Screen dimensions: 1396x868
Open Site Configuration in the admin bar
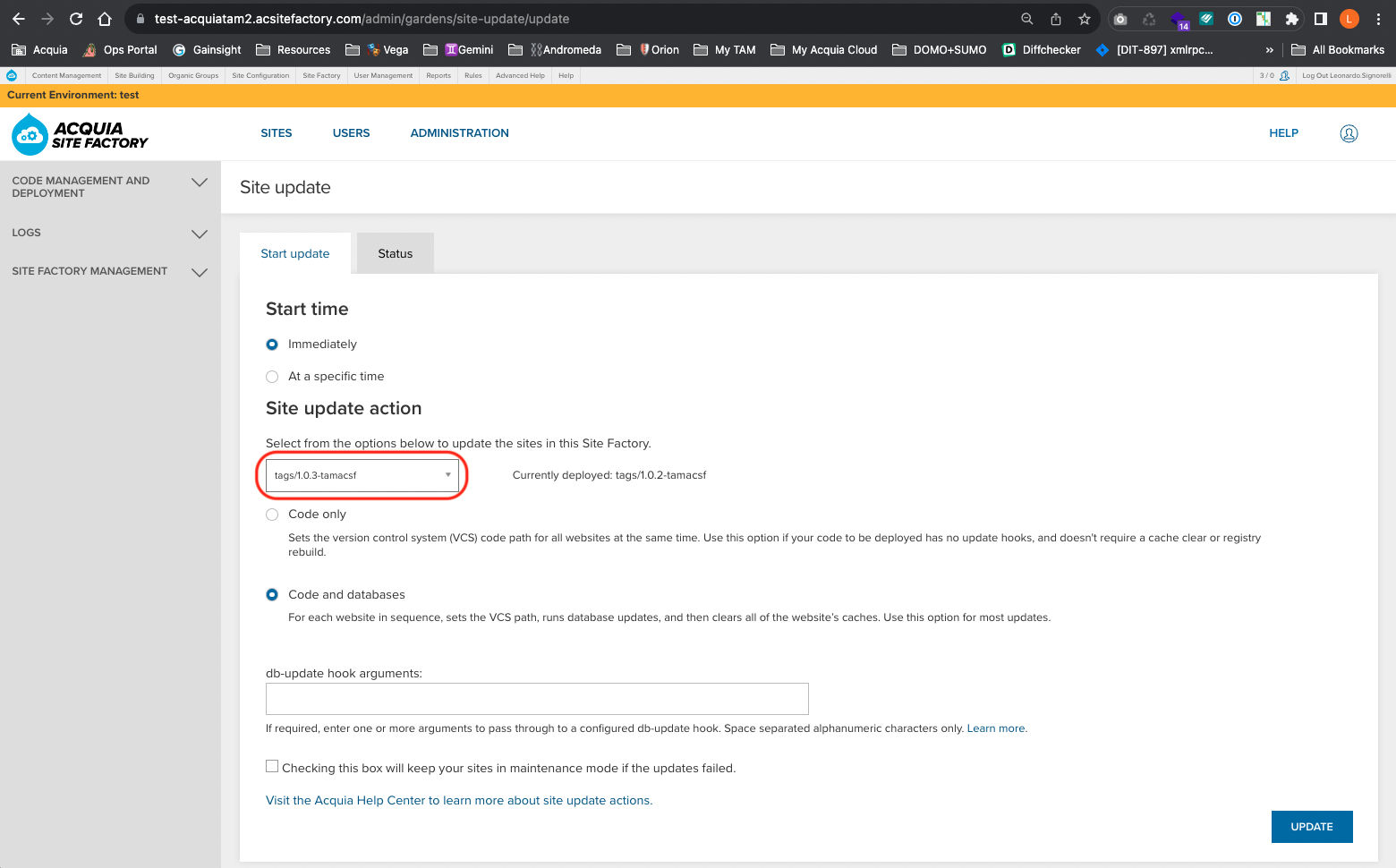pyautogui.click(x=260, y=75)
